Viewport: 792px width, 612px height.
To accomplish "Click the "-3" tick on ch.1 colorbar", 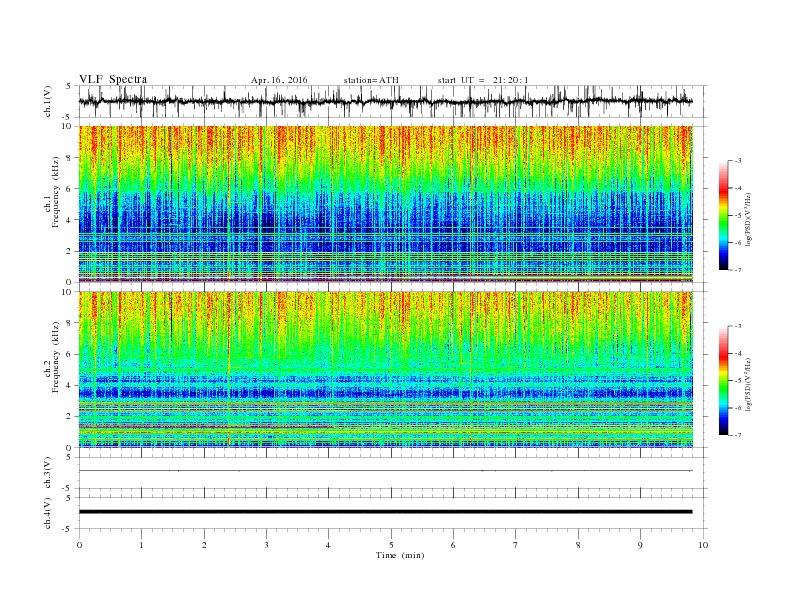I will pos(738,161).
